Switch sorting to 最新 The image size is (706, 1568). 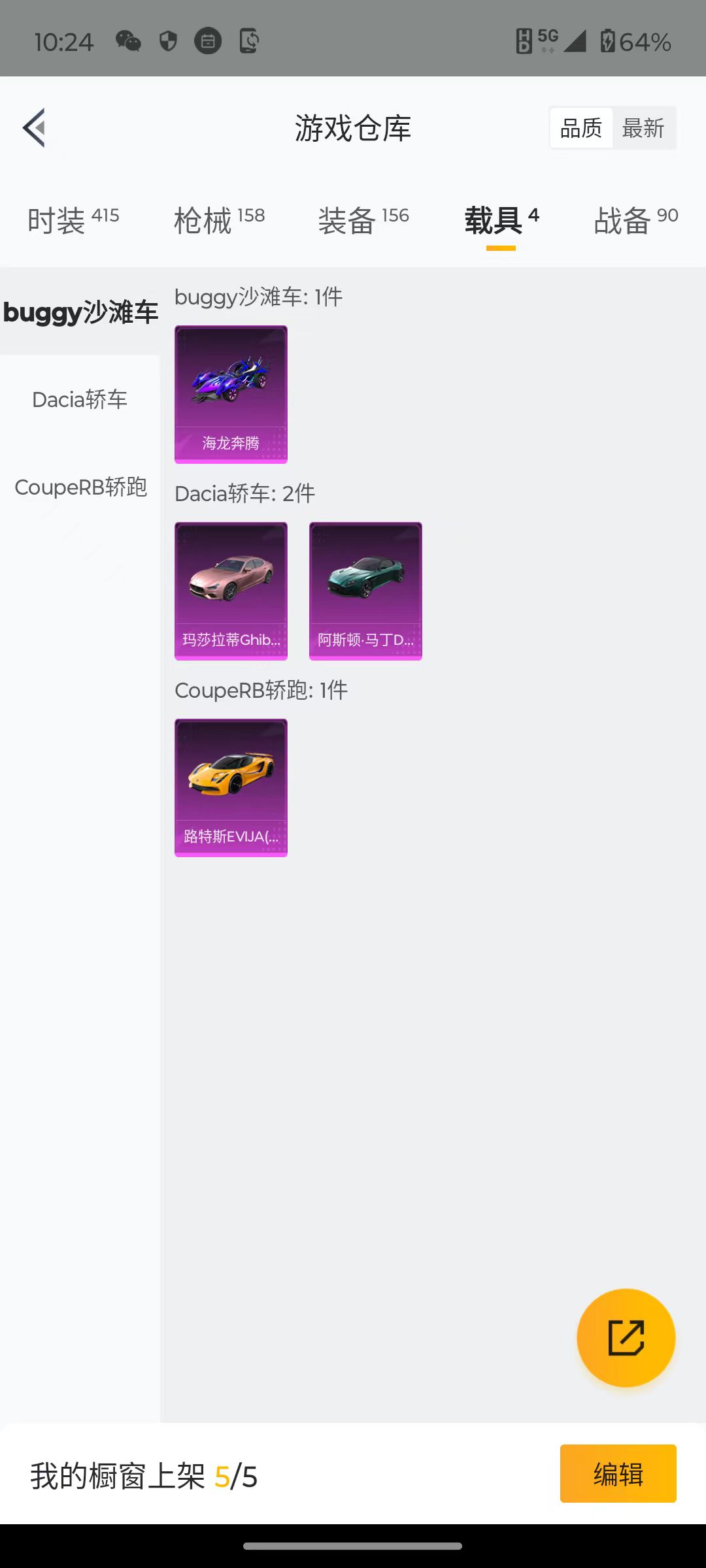pyautogui.click(x=643, y=128)
